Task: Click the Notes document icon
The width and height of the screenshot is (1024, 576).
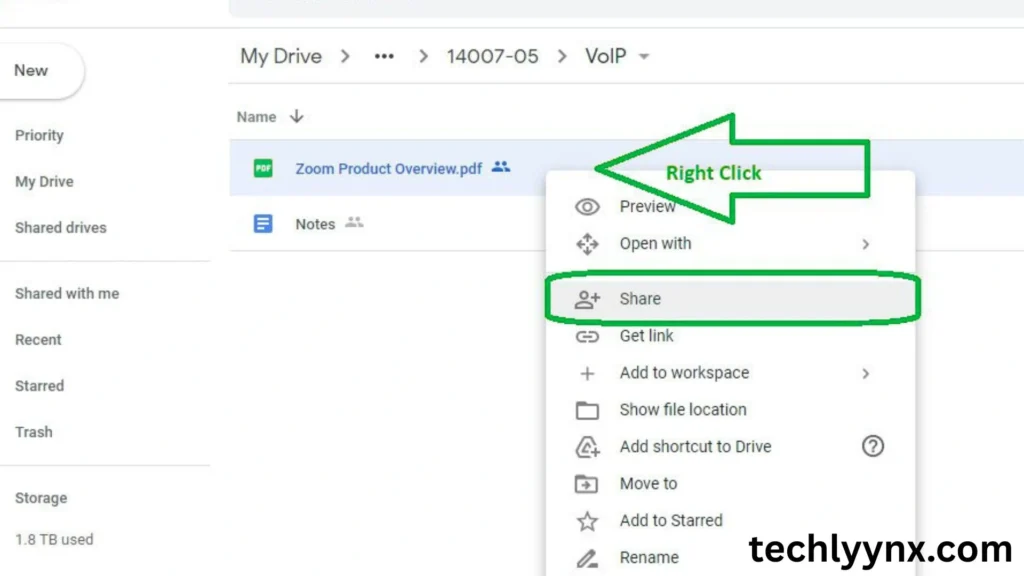Action: (x=263, y=223)
